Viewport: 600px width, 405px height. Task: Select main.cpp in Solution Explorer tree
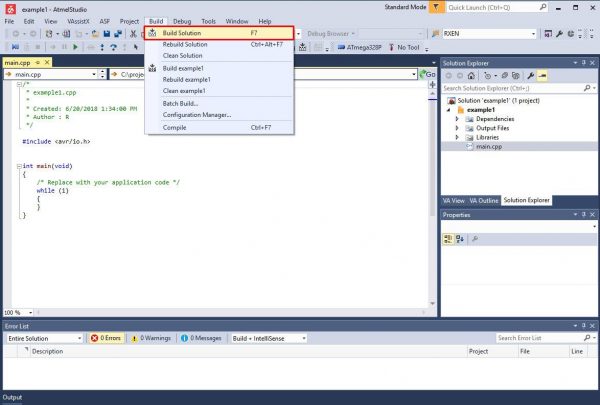pyautogui.click(x=489, y=146)
